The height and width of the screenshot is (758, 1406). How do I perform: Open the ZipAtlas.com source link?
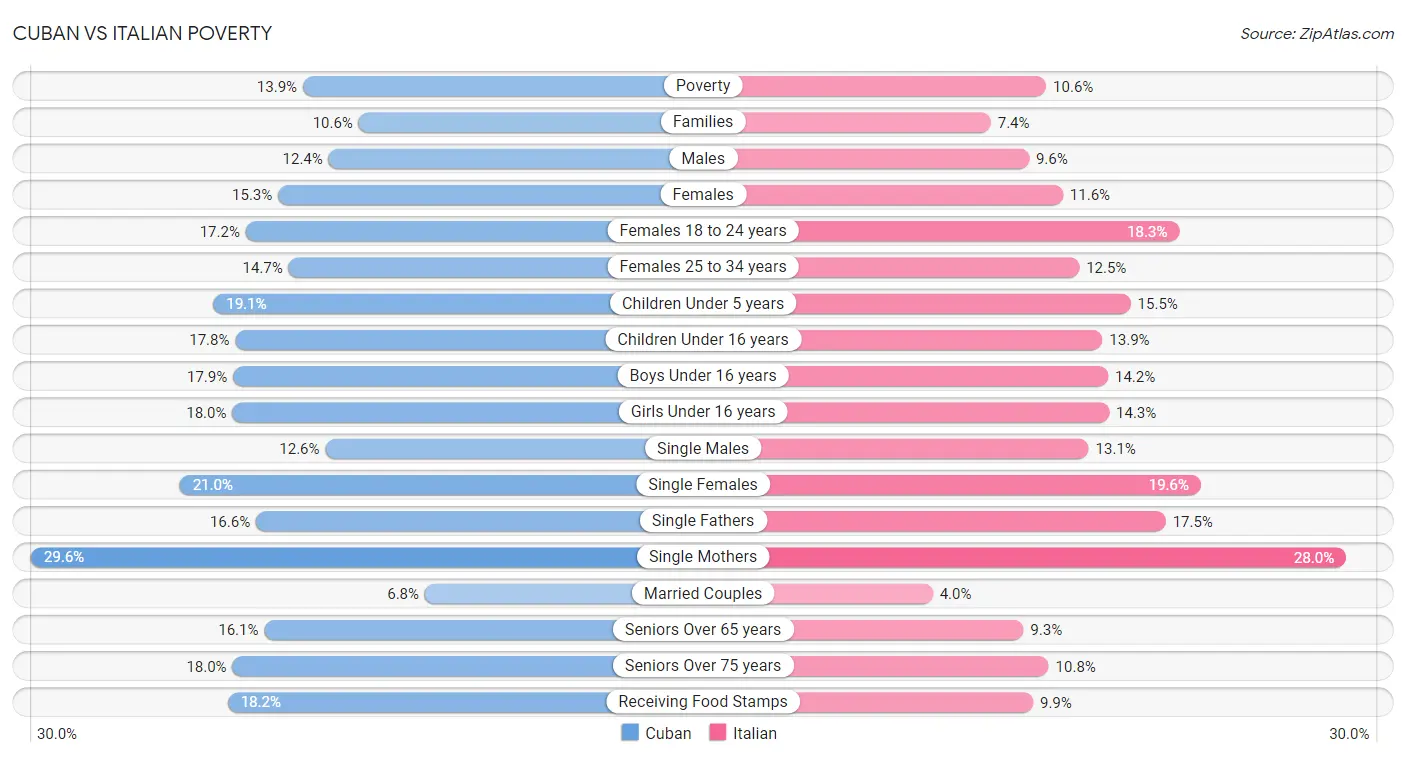(1316, 34)
